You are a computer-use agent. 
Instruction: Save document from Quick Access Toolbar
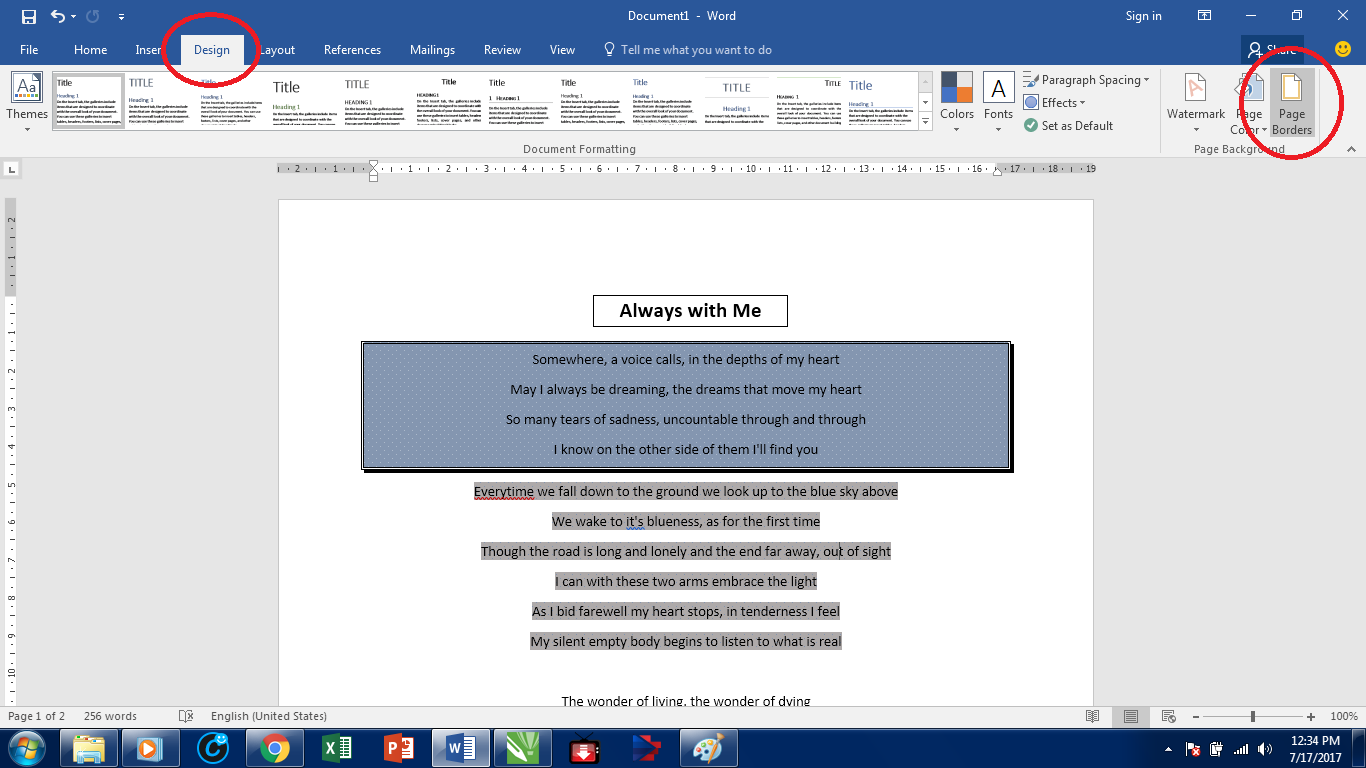(x=27, y=15)
